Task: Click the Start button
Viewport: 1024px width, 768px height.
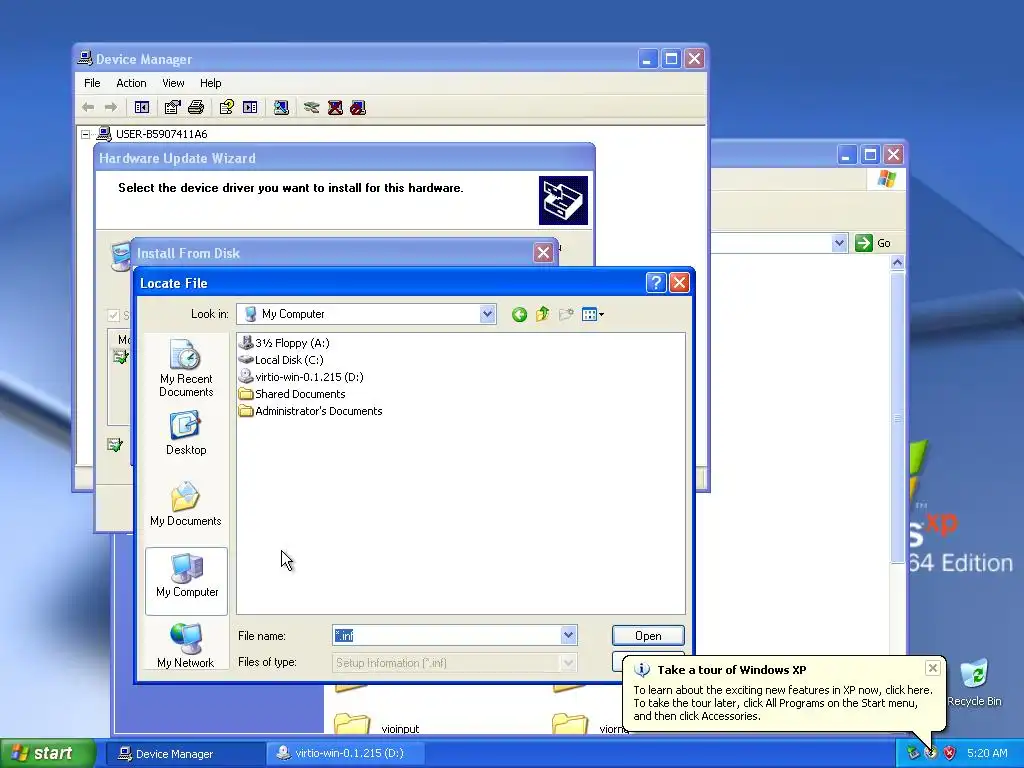Action: pyautogui.click(x=46, y=753)
